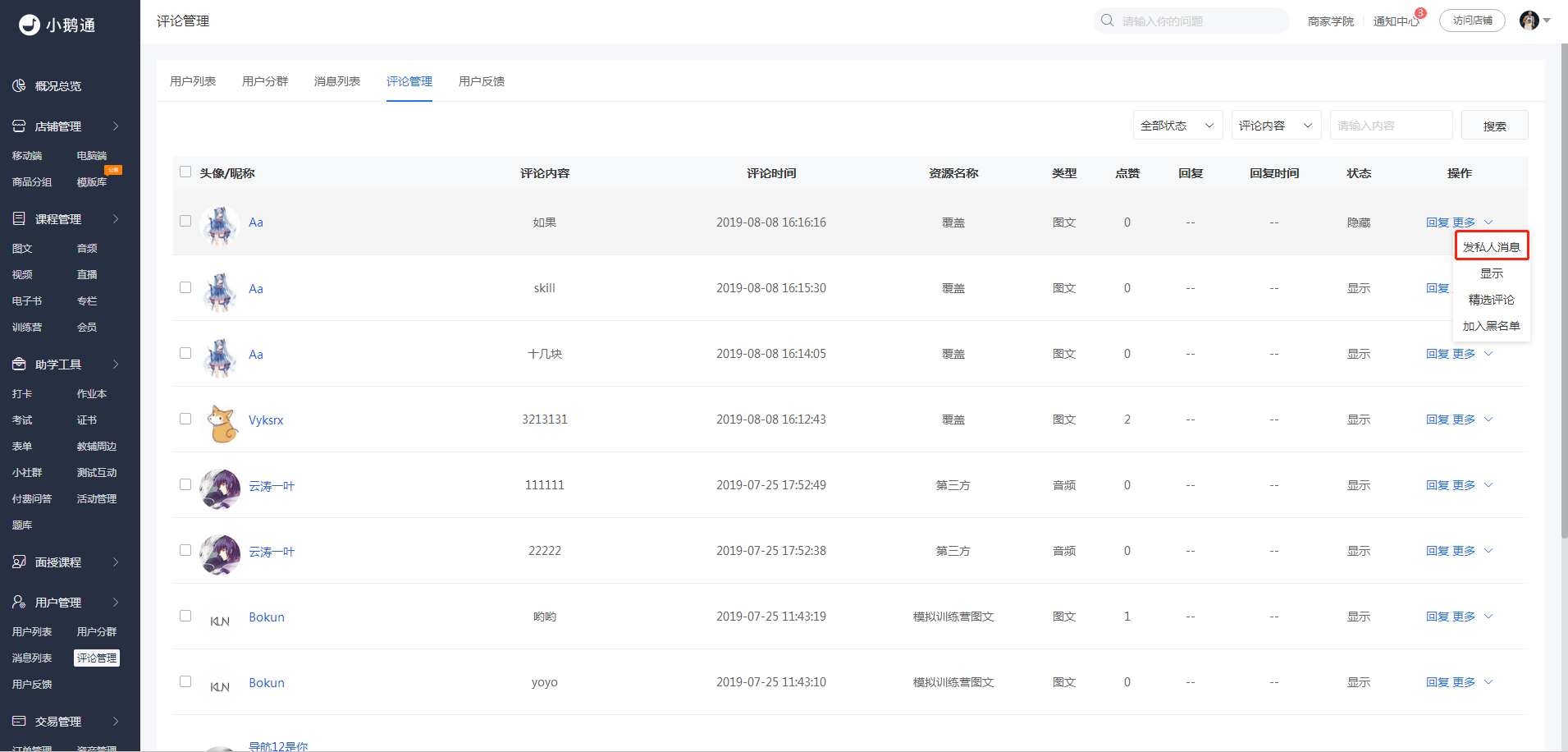Click the notification badge on 通知中心
The width and height of the screenshot is (1568, 752).
click(1420, 13)
